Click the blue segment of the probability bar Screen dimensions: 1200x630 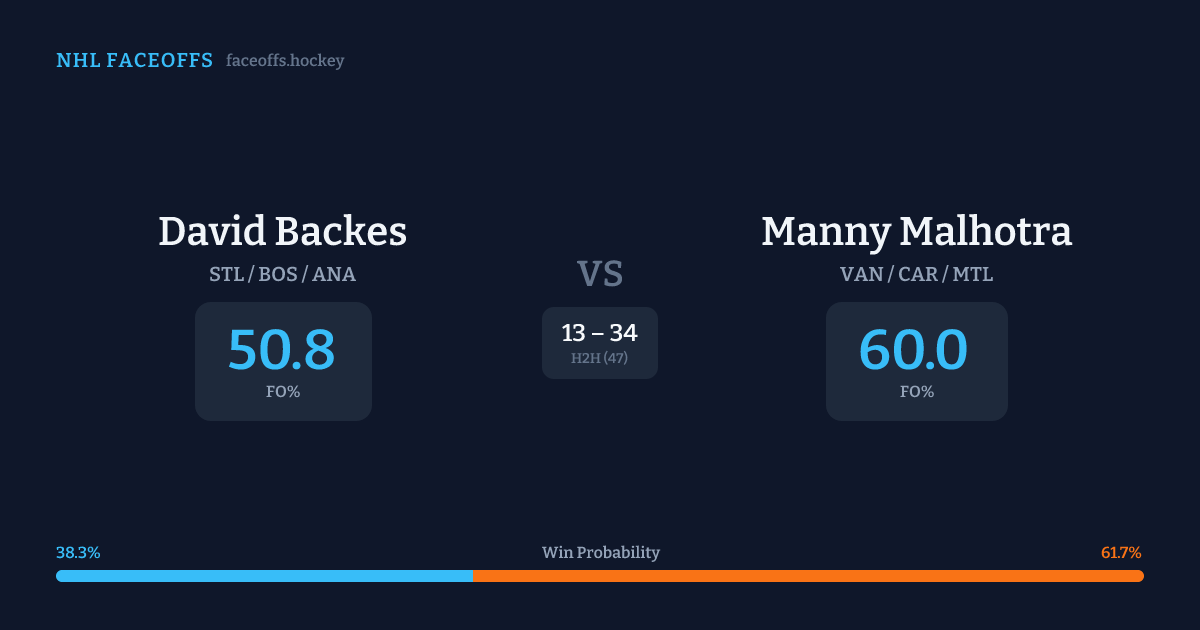pyautogui.click(x=264, y=576)
